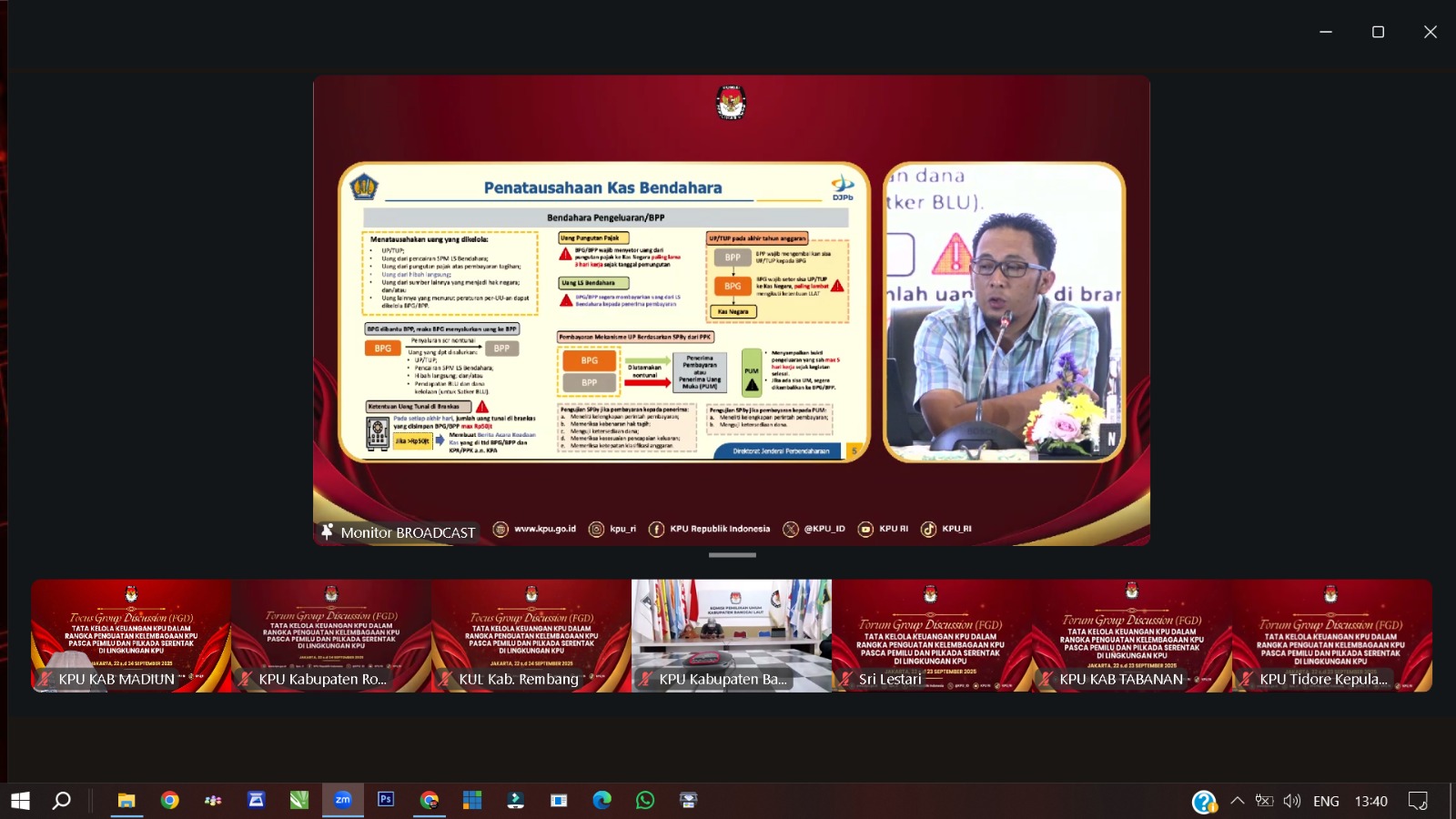Open Microsoft Edge from the taskbar
1456x819 pixels.
coord(602,800)
